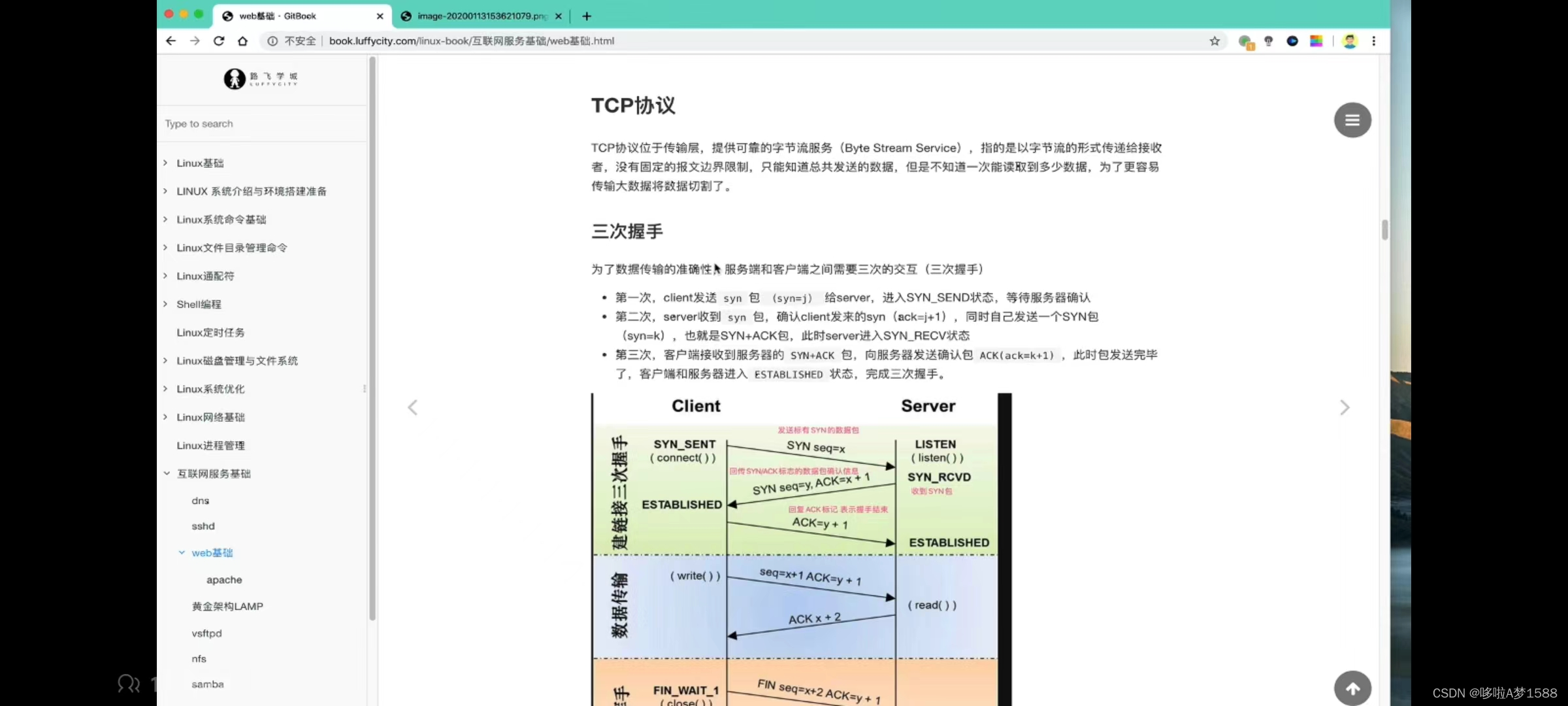Click the browser back arrow
The image size is (1568, 706).
pos(171,41)
